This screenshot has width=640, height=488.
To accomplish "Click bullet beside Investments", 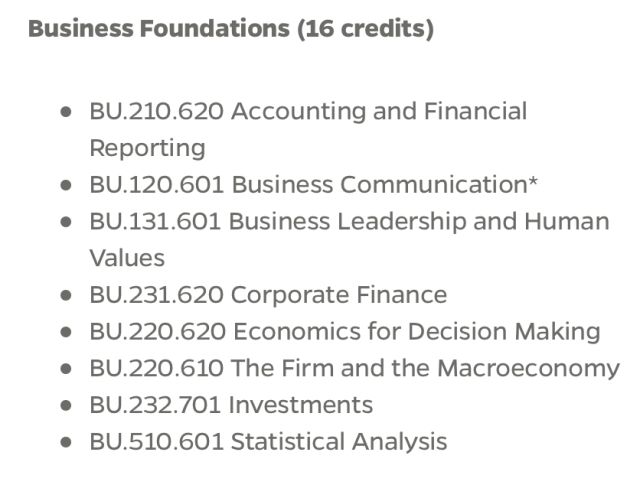I will point(66,405).
